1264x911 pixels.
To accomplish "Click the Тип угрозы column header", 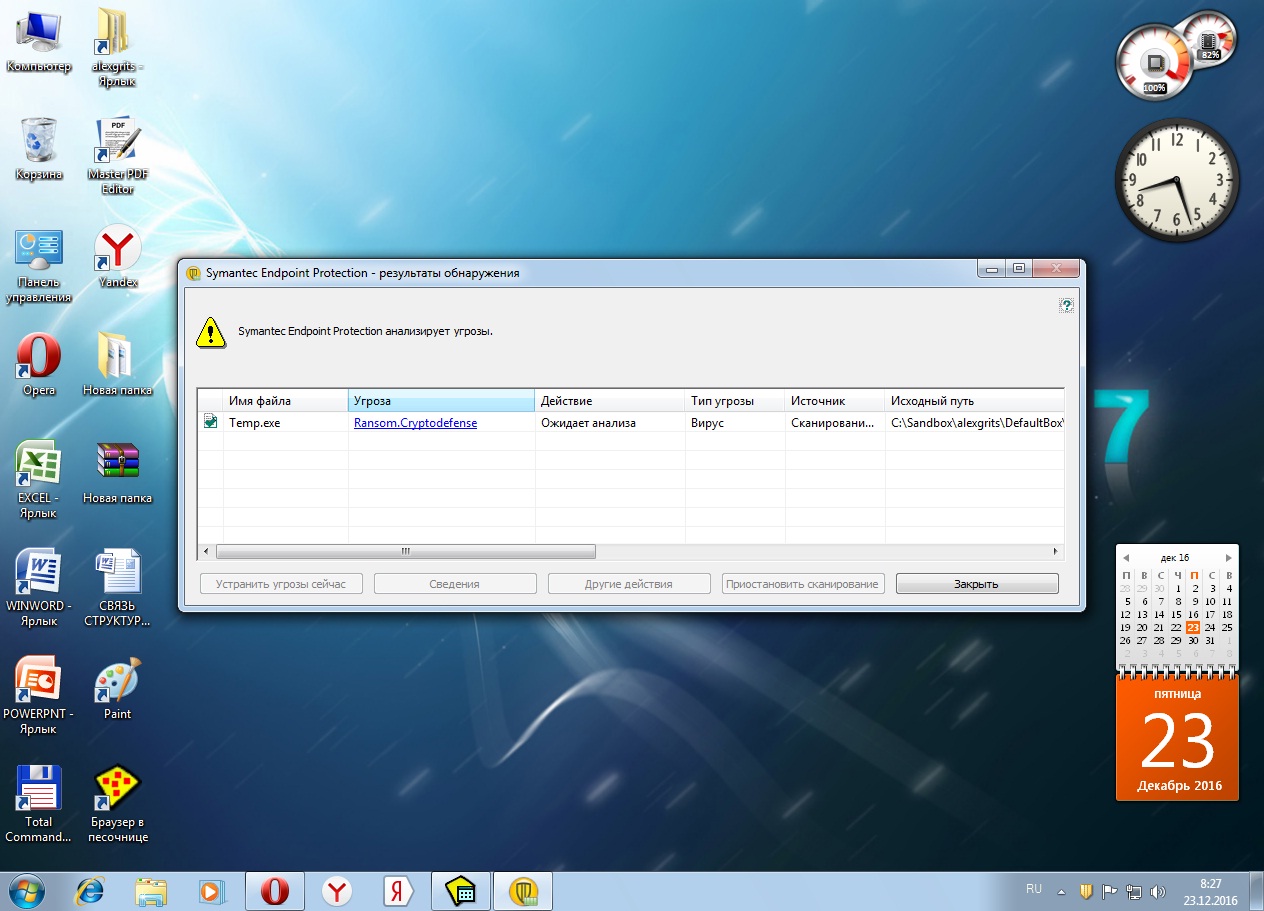I will click(x=734, y=401).
